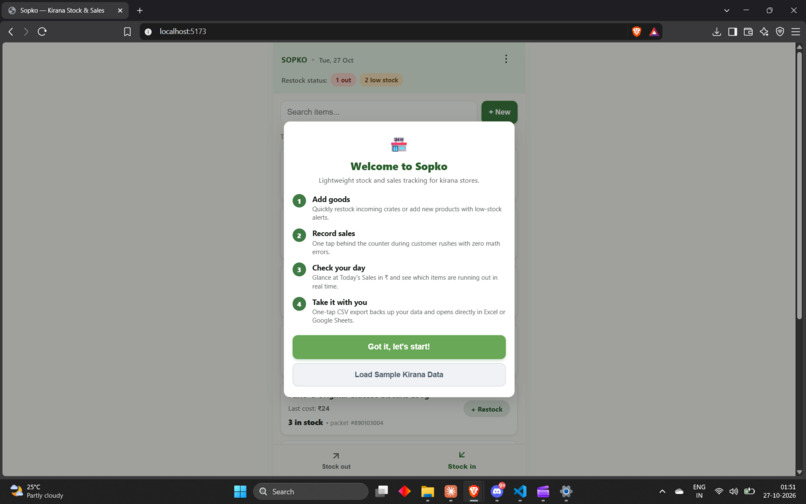Click the Last cost: ₹24 text
Screen dimensions: 806x504
coord(309,408)
